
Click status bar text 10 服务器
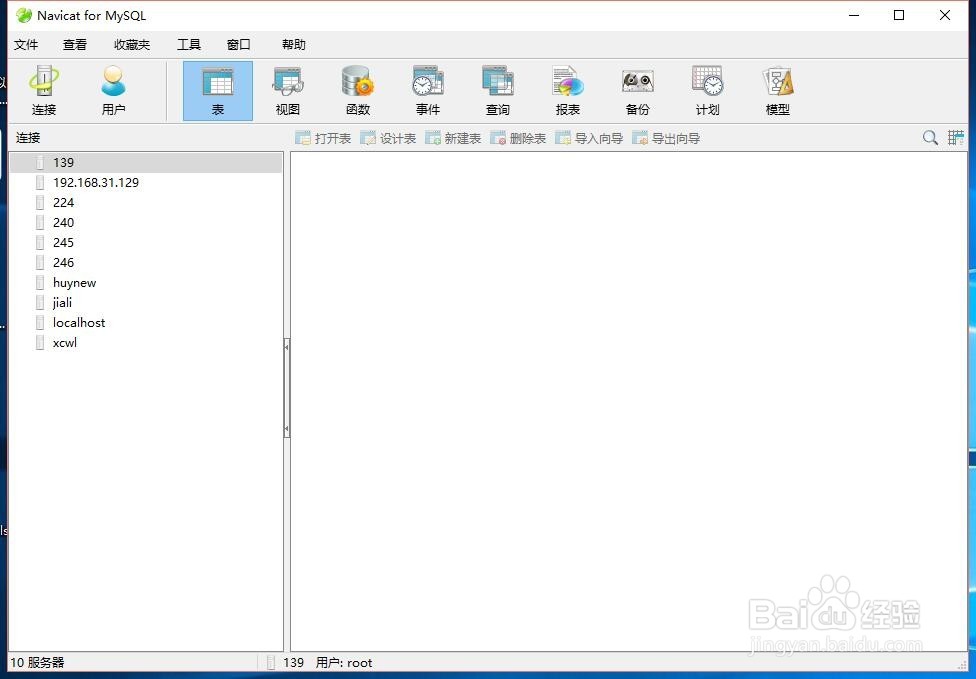pyautogui.click(x=37, y=662)
